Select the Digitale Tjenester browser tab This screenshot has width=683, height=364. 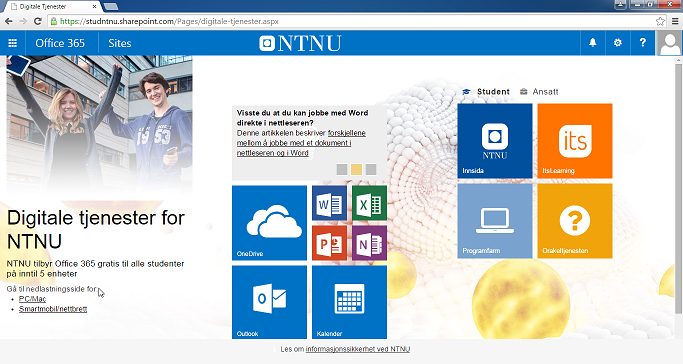(x=51, y=7)
